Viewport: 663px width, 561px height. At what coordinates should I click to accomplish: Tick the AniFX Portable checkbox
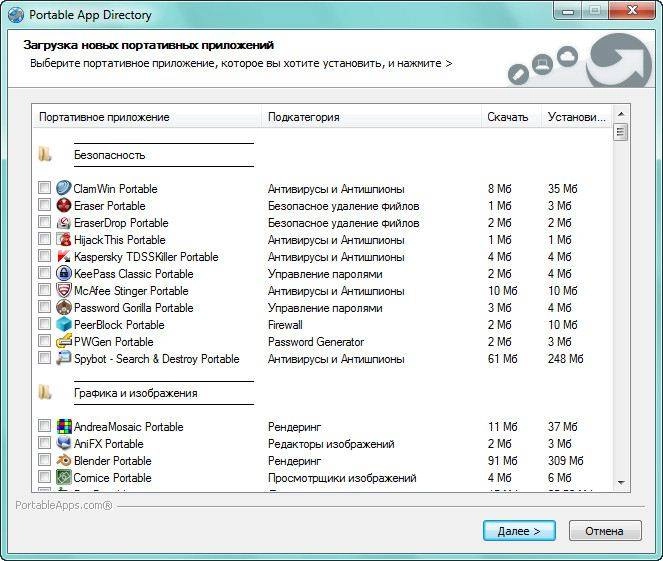coord(44,442)
